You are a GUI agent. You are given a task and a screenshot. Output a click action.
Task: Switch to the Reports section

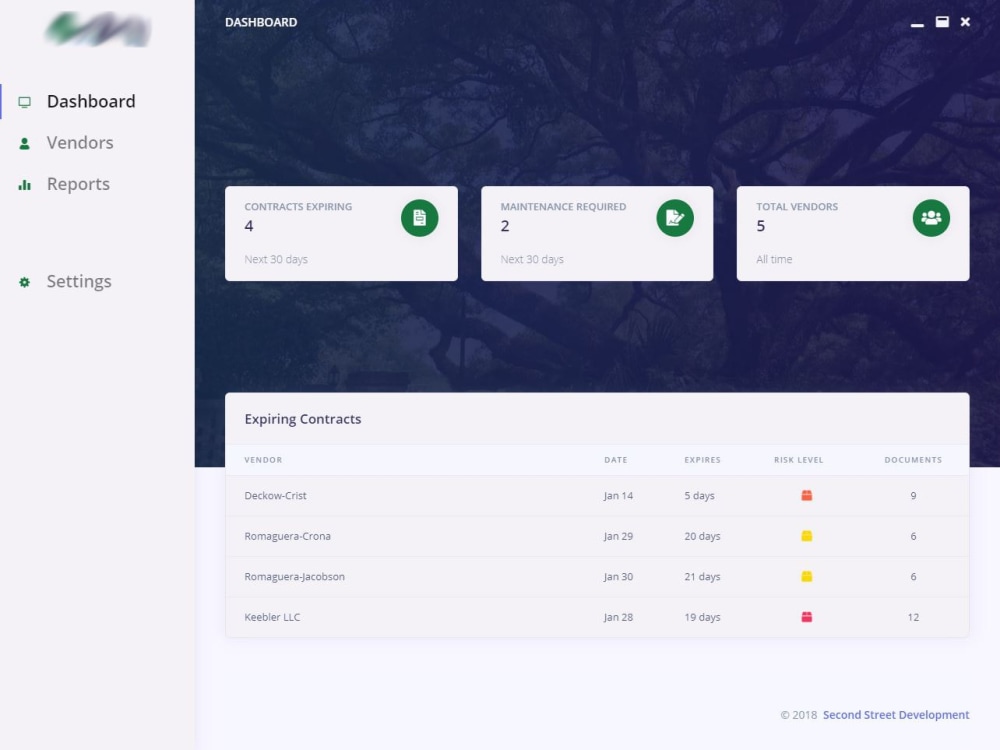point(78,184)
